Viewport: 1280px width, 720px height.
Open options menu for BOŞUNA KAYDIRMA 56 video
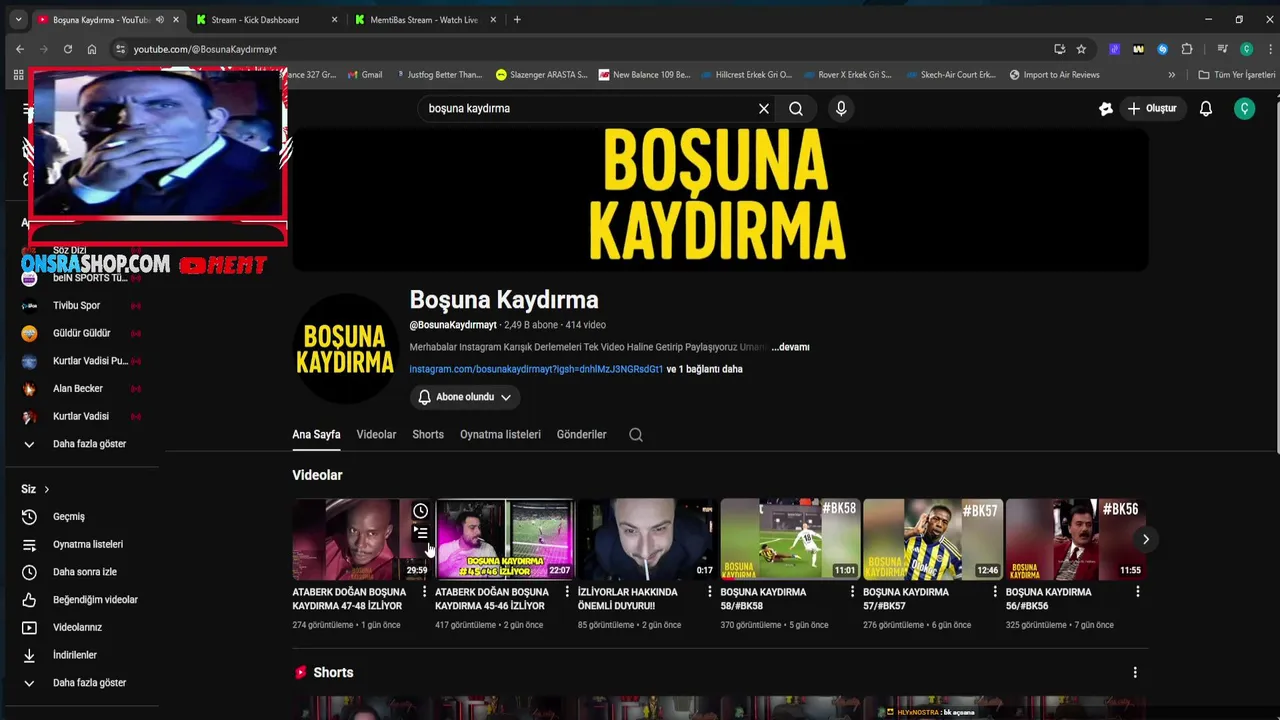click(x=1137, y=592)
